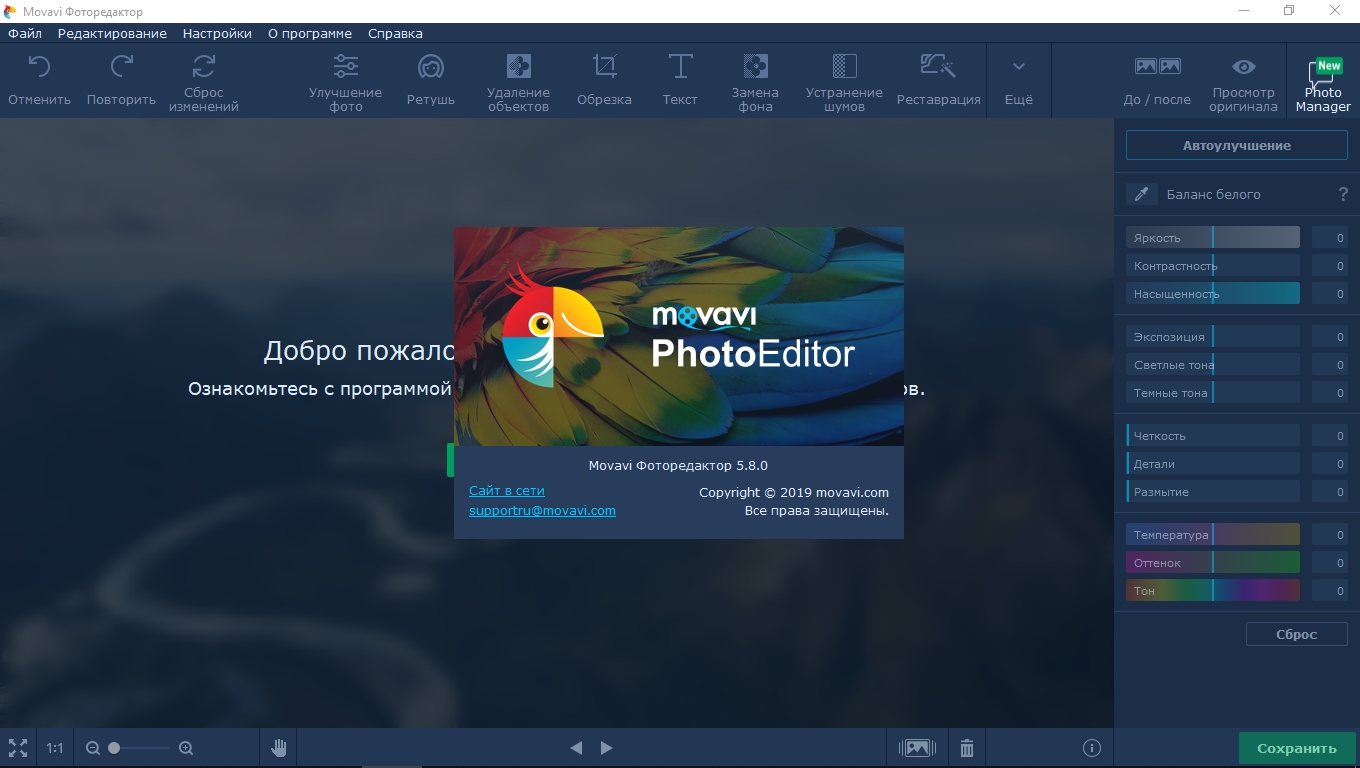Open the Справка menu
The image size is (1360, 768).
click(395, 33)
